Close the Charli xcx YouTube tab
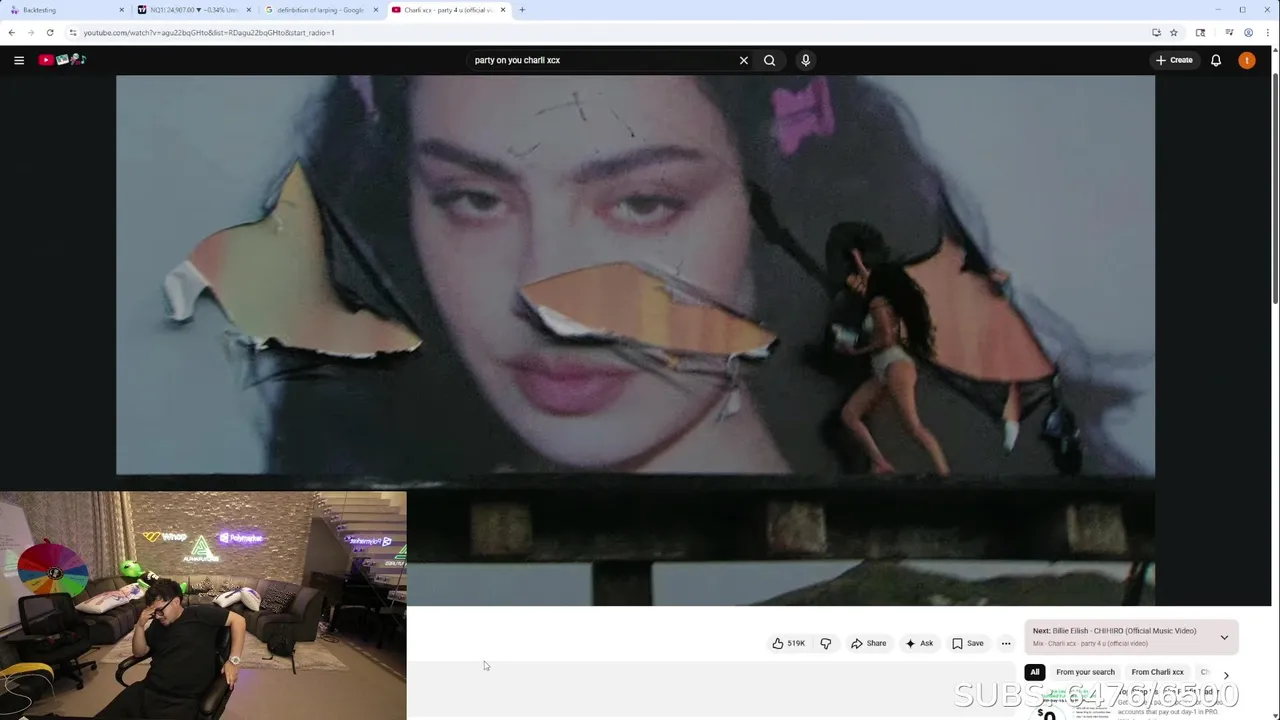Viewport: 1280px width, 720px height. [x=503, y=10]
